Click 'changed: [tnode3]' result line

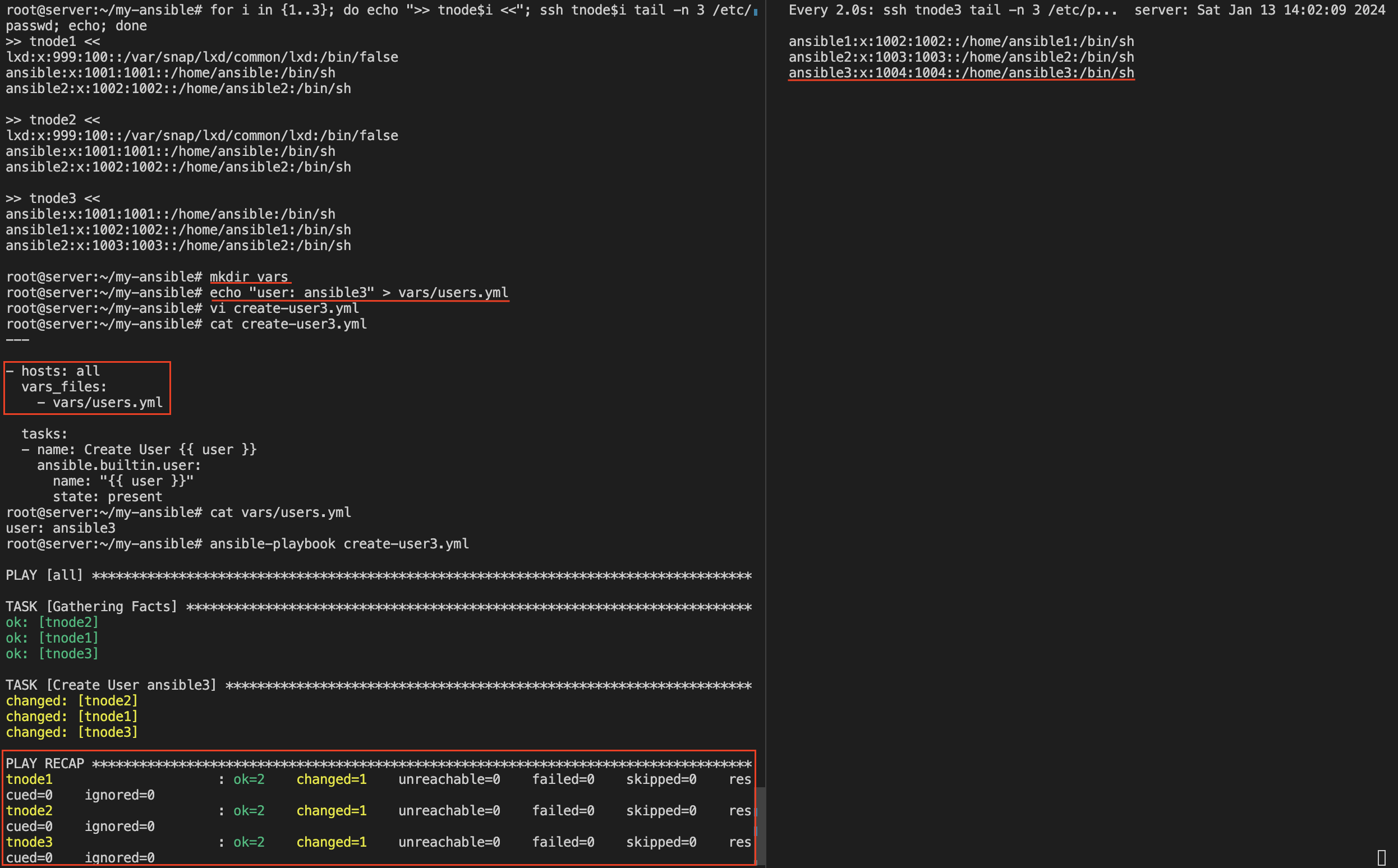[72, 732]
